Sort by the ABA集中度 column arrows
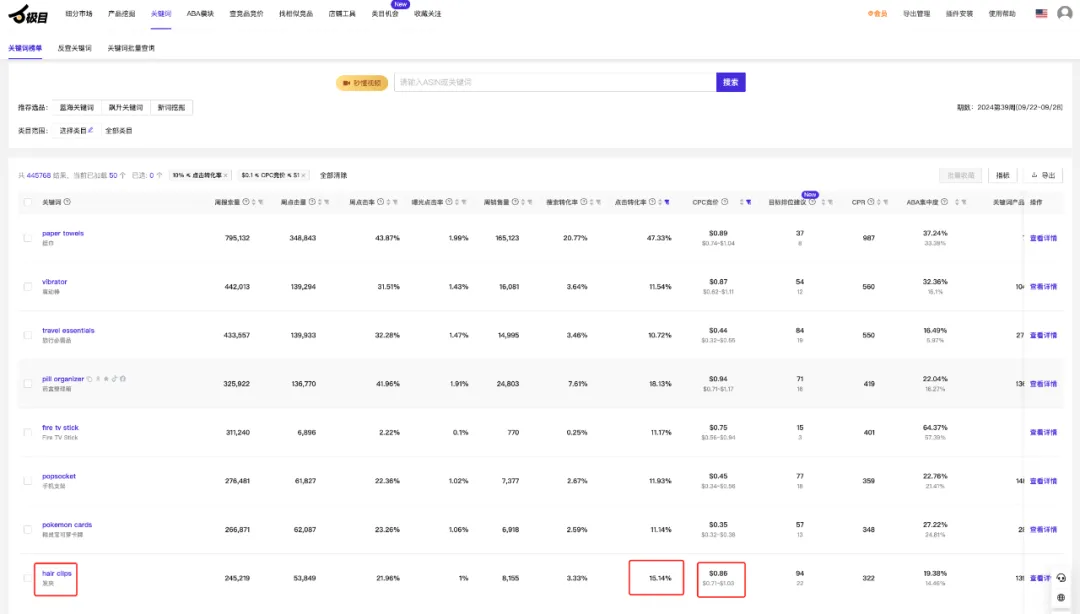Image resolution: width=1080 pixels, height=614 pixels. [957, 203]
